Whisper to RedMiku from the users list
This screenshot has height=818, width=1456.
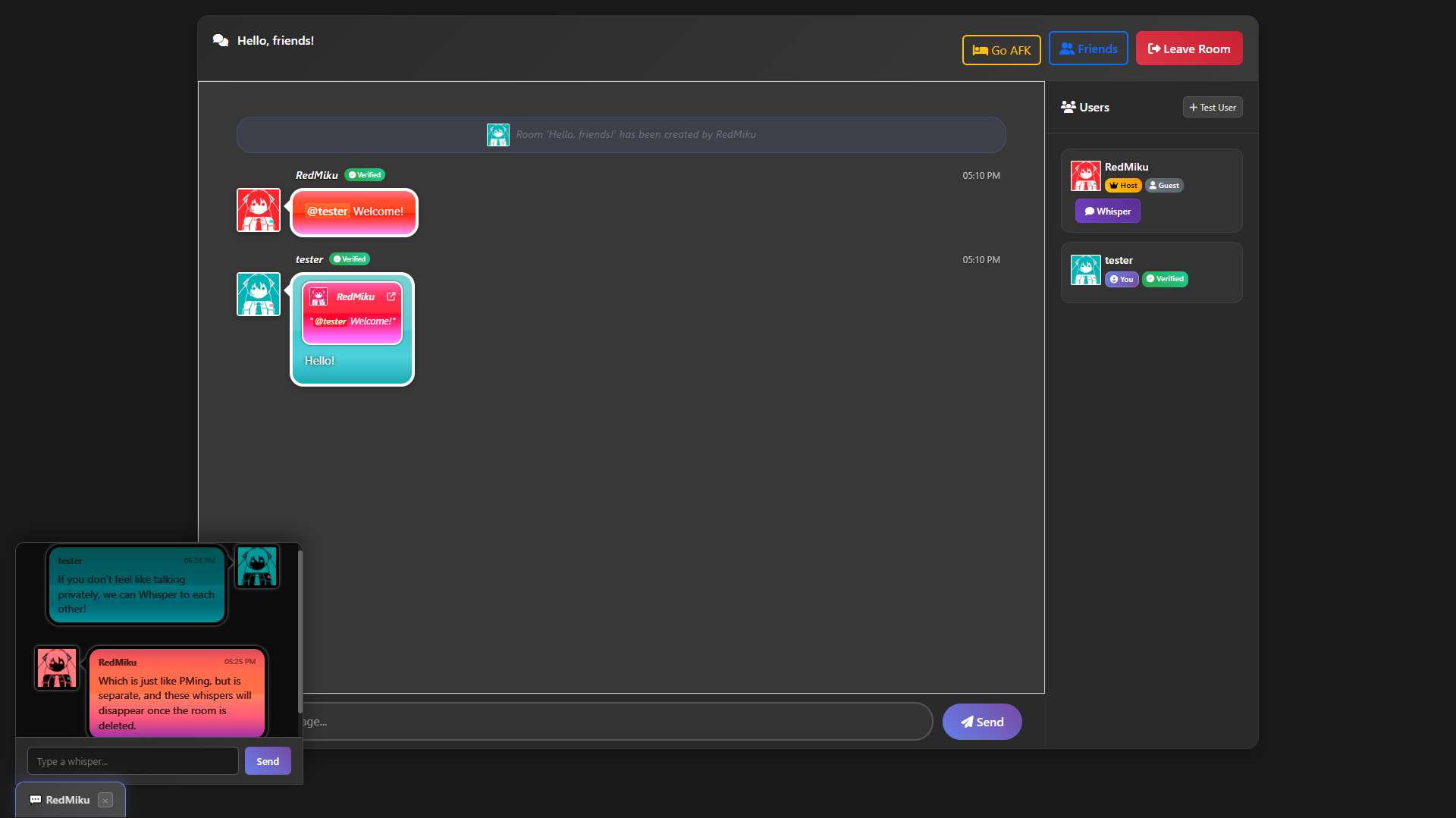pos(1107,212)
